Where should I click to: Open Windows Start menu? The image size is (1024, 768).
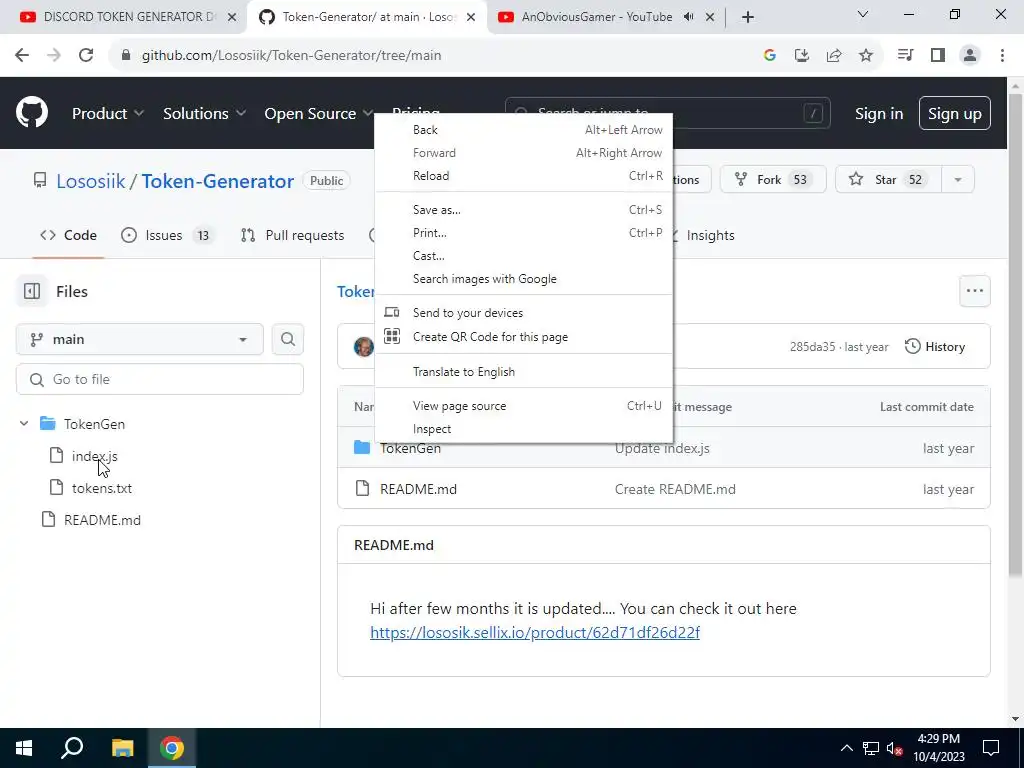(x=24, y=748)
